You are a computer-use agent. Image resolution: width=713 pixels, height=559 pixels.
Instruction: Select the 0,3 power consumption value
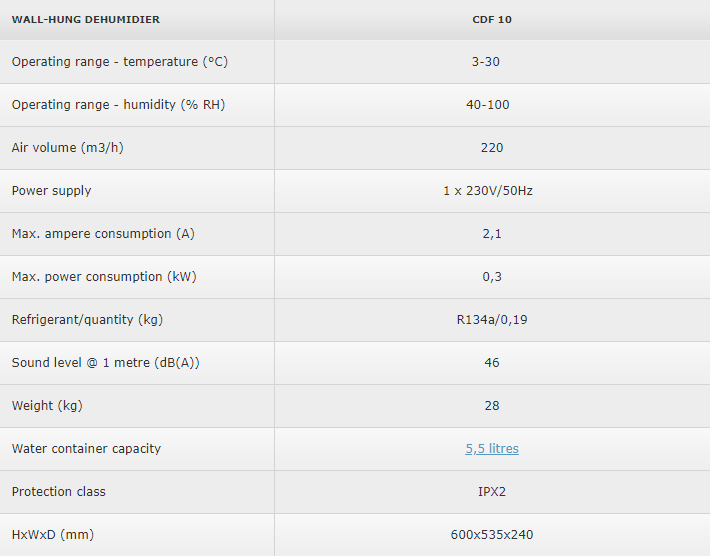coord(491,277)
